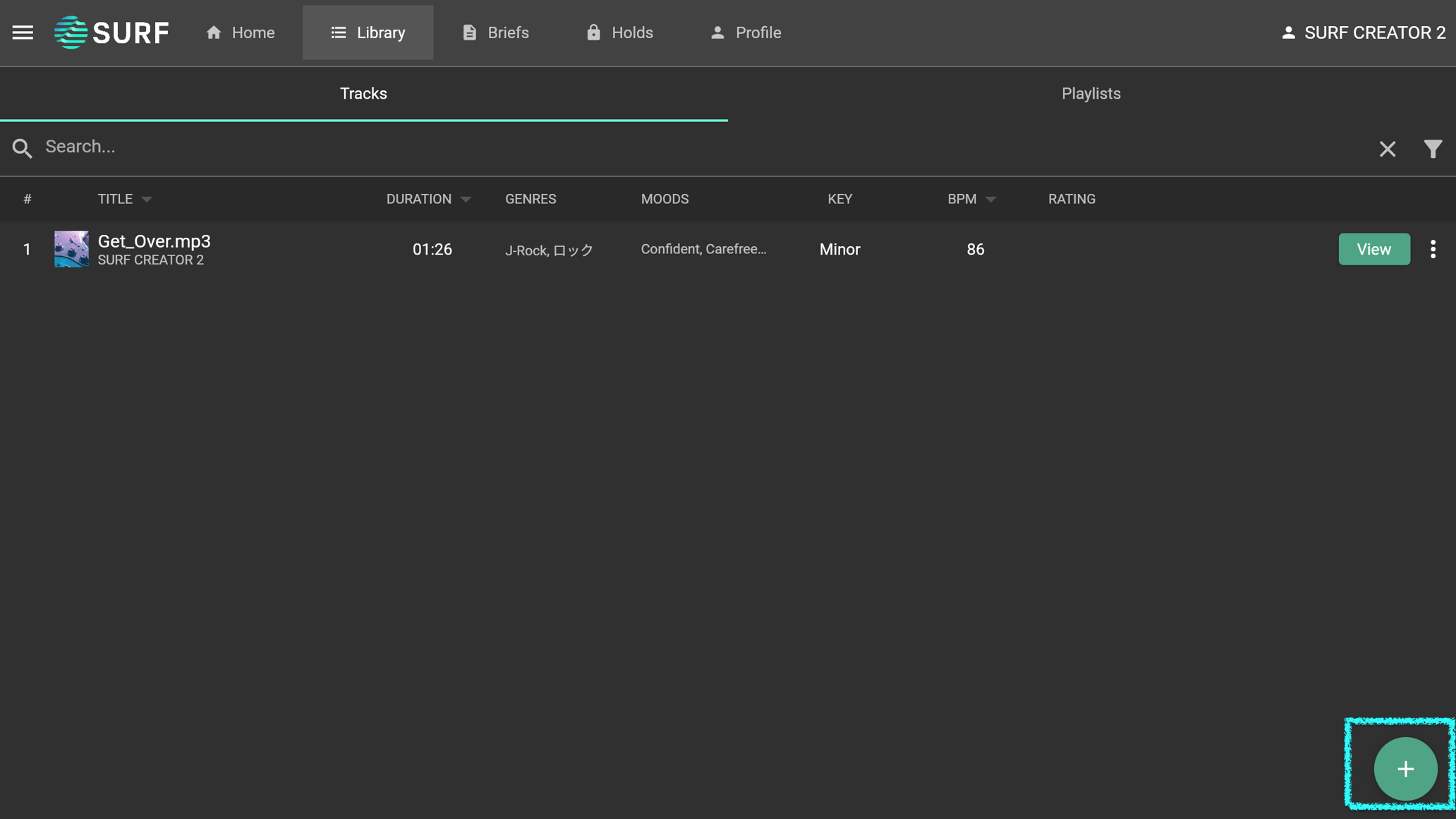Navigate to the Profile page
This screenshot has height=819, width=1456.
click(746, 32)
